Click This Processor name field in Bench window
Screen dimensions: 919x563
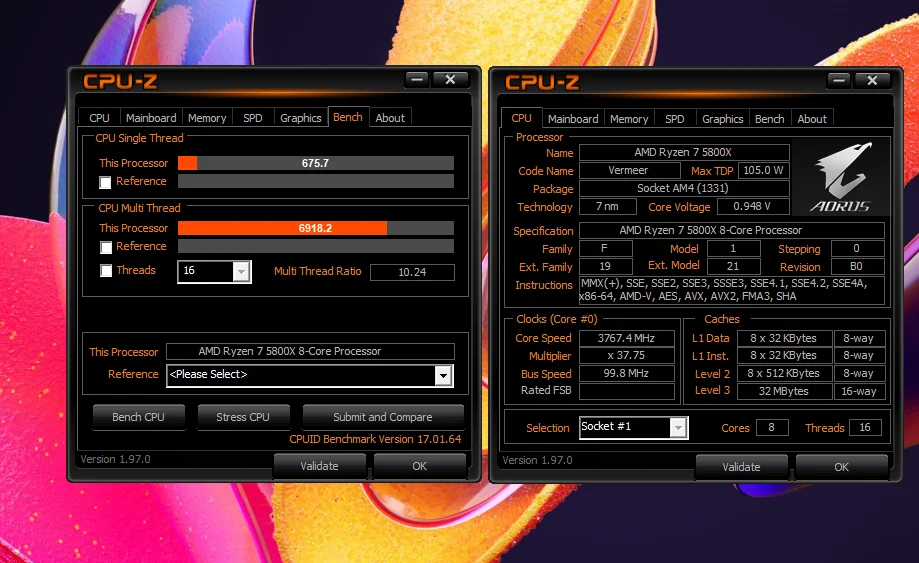coord(310,352)
